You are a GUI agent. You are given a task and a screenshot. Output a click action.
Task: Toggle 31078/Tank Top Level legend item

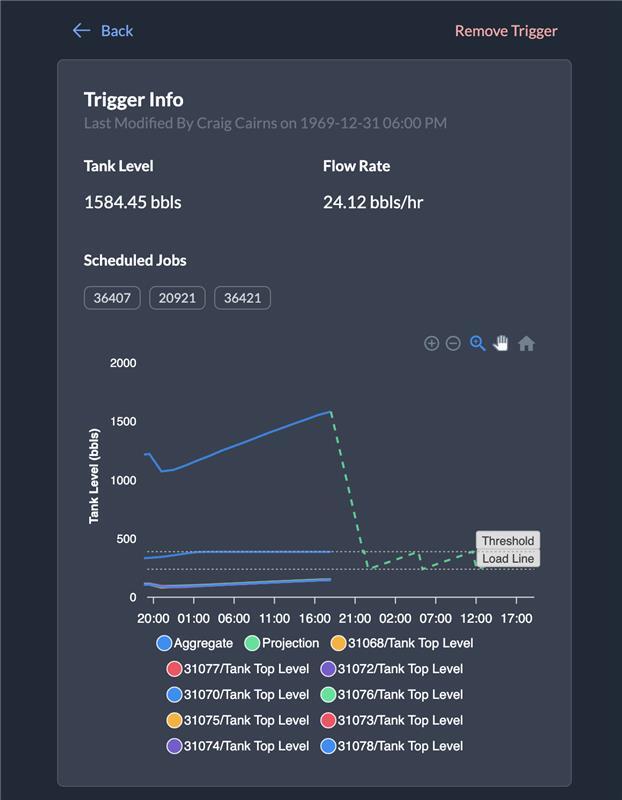point(392,746)
